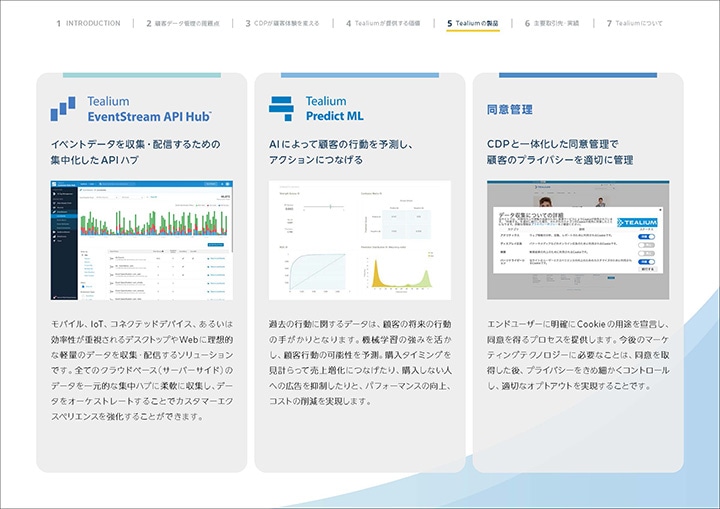This screenshot has width=720, height=509.
Task: Click the EventStream API Hub bar-chart logo icon
Action: [x=63, y=109]
